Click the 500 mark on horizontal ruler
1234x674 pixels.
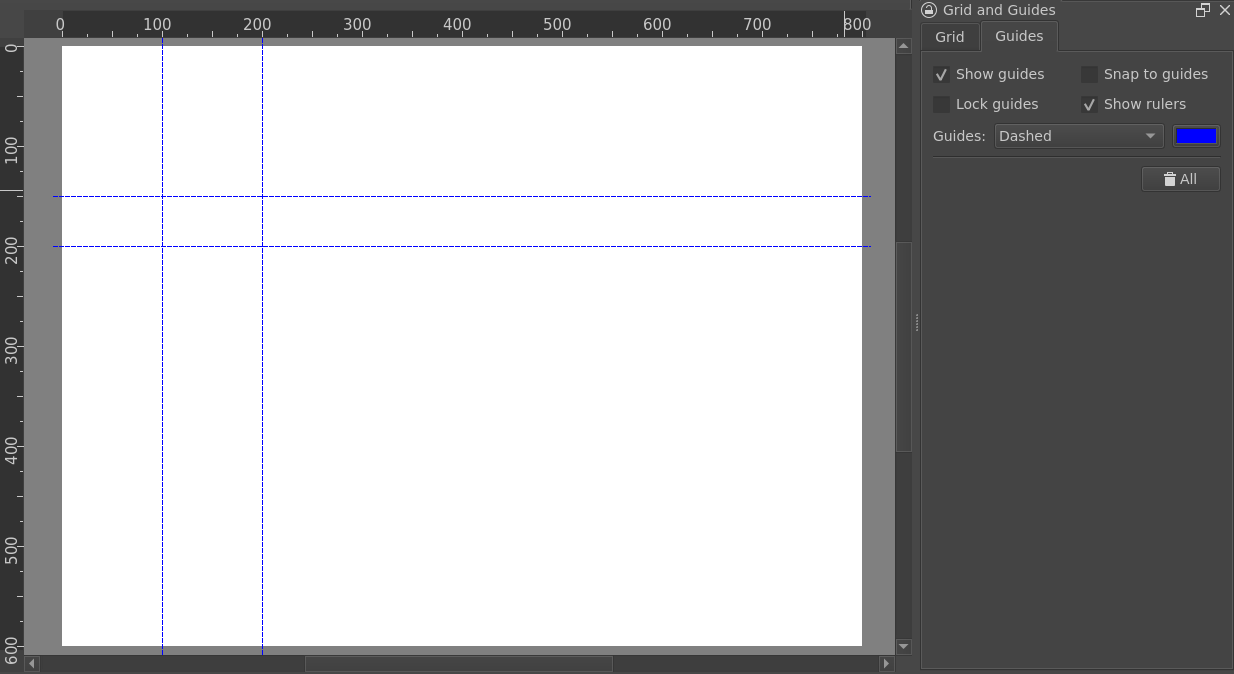[557, 25]
